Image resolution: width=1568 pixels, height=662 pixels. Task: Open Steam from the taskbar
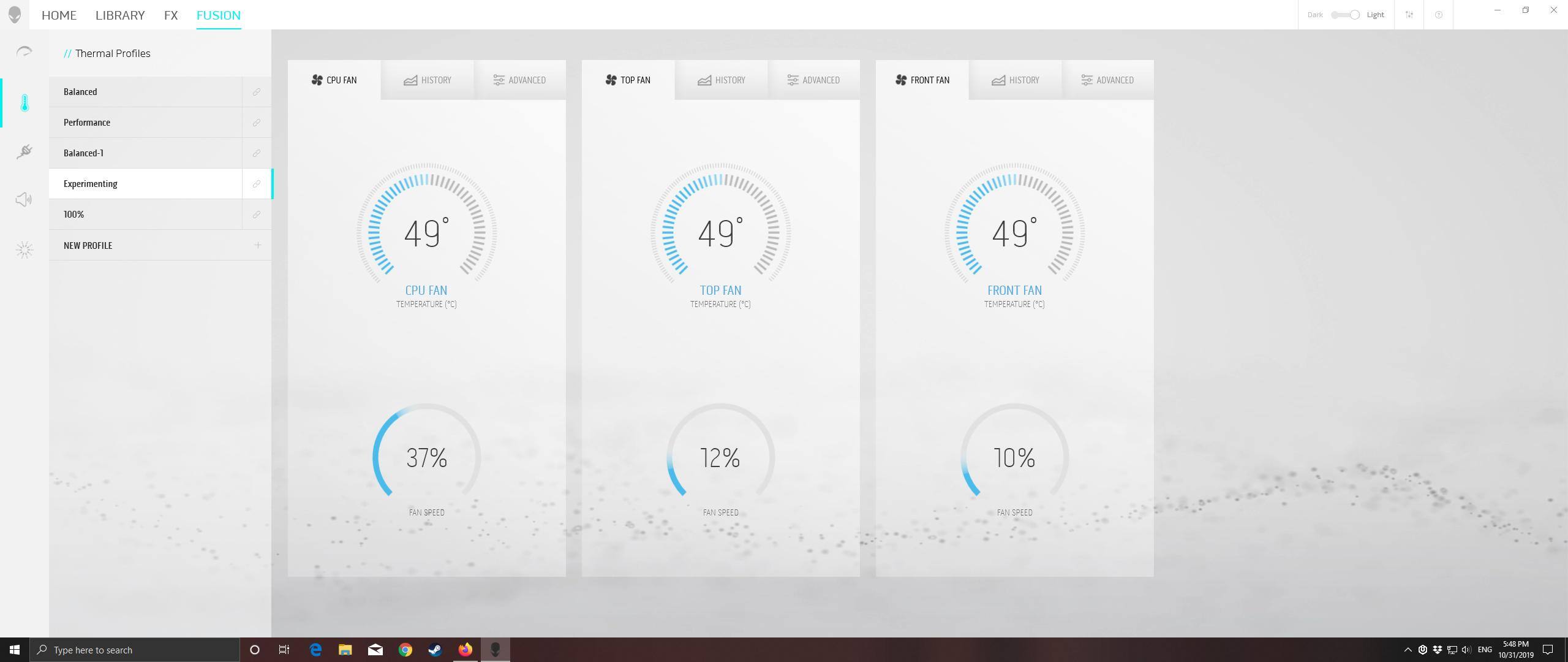[x=435, y=650]
